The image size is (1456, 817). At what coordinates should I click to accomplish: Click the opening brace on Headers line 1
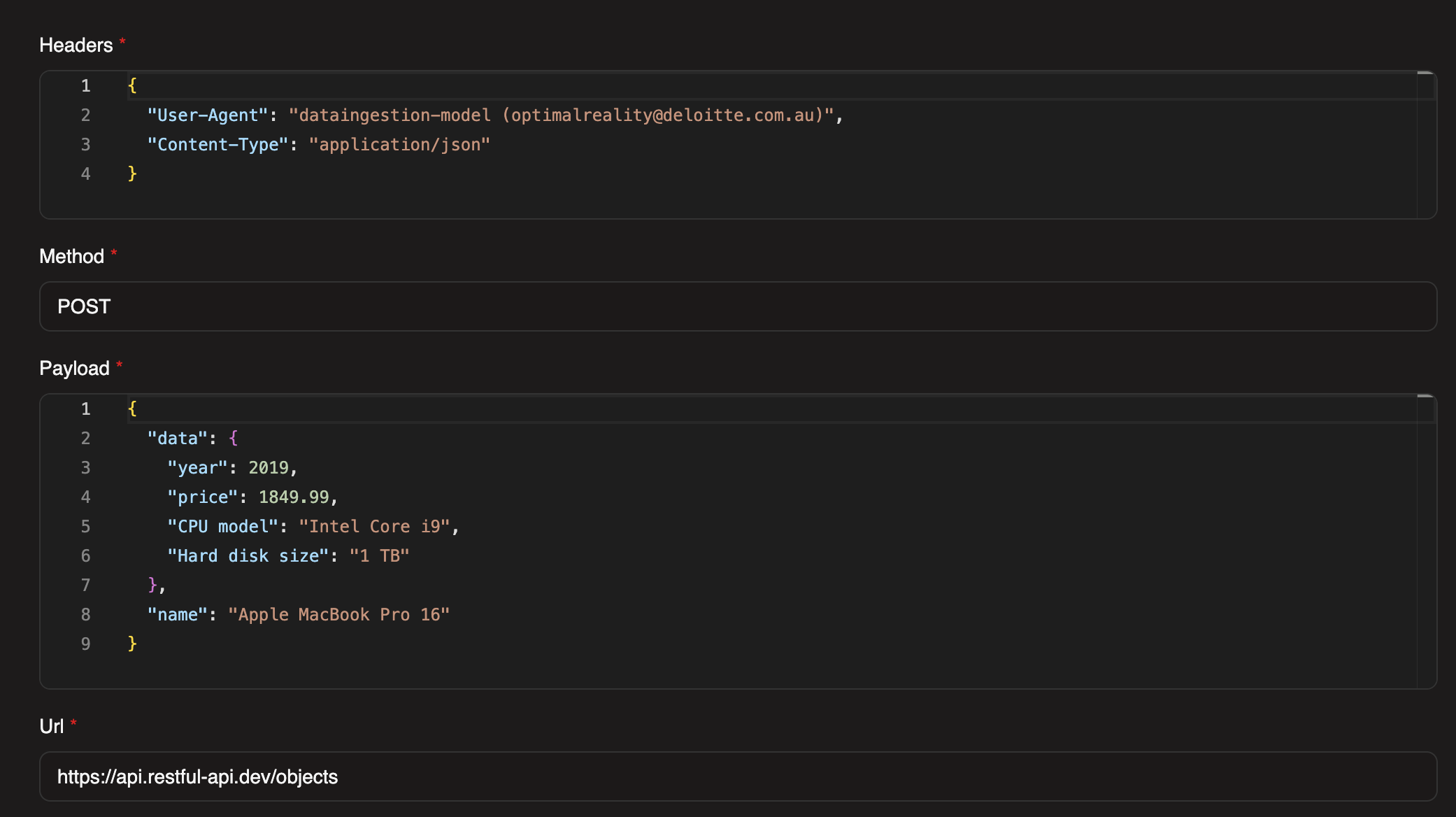tap(132, 86)
